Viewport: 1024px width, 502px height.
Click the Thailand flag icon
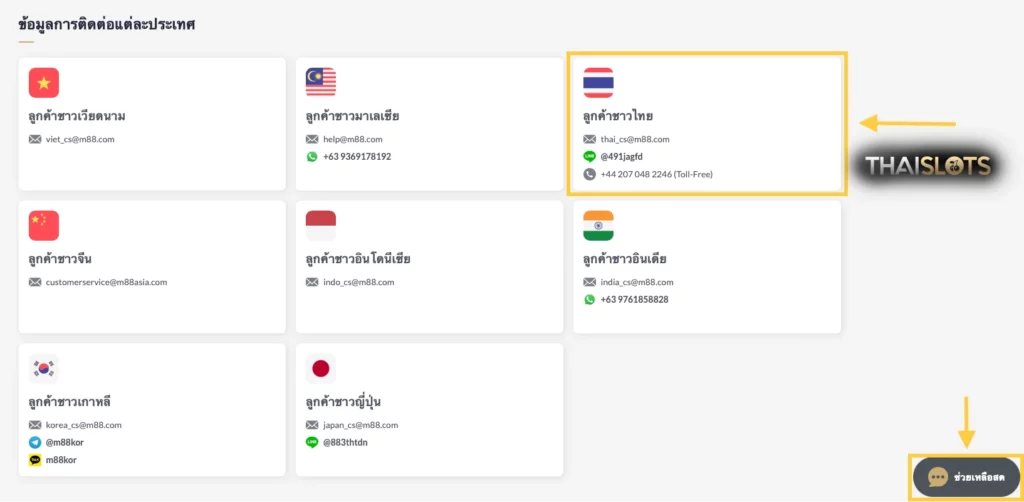click(x=598, y=83)
